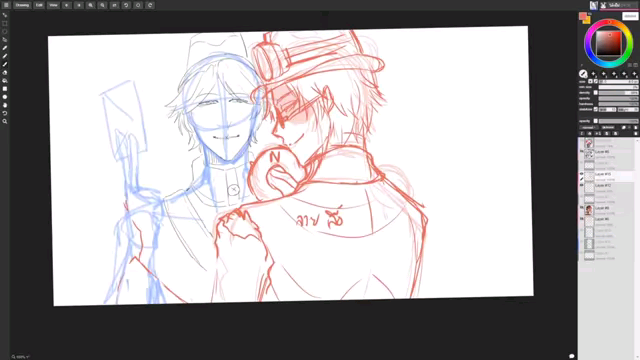This screenshot has width=640, height=360.
Task: Click the zoom percentage at bottom left
Action: pos(20,357)
